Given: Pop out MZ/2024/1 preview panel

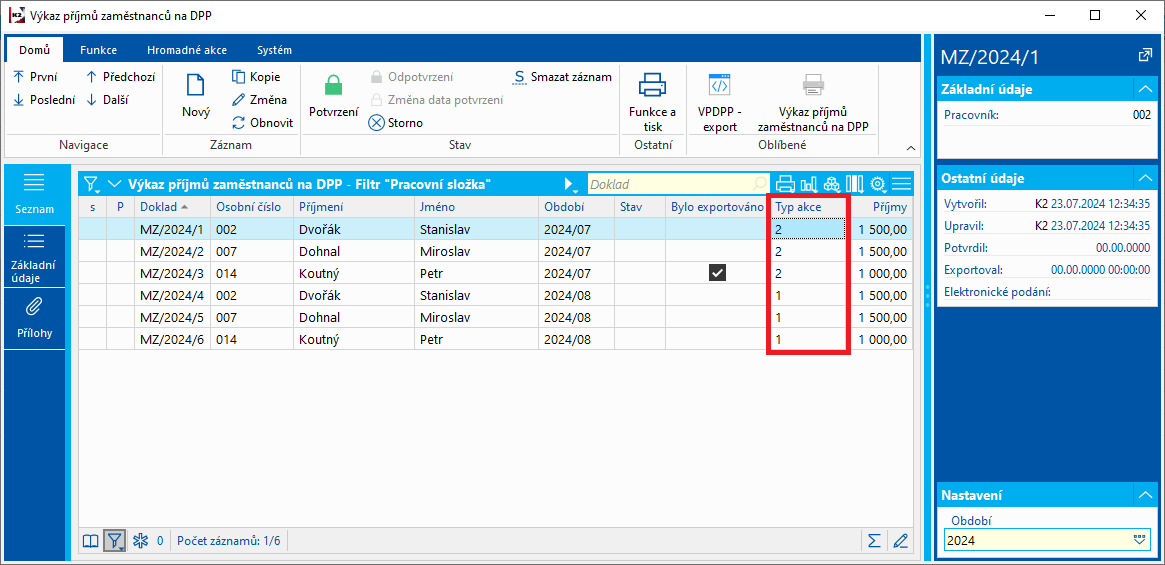Looking at the screenshot, I should pos(1144,56).
